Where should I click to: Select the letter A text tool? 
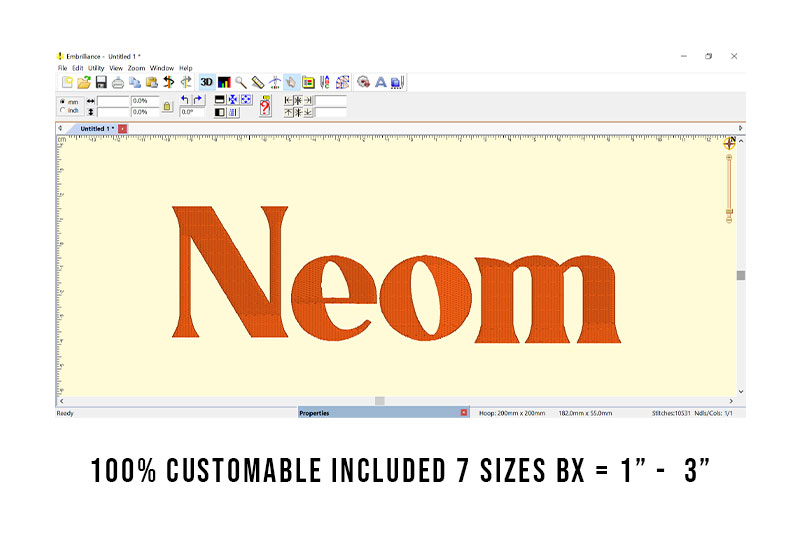click(381, 82)
